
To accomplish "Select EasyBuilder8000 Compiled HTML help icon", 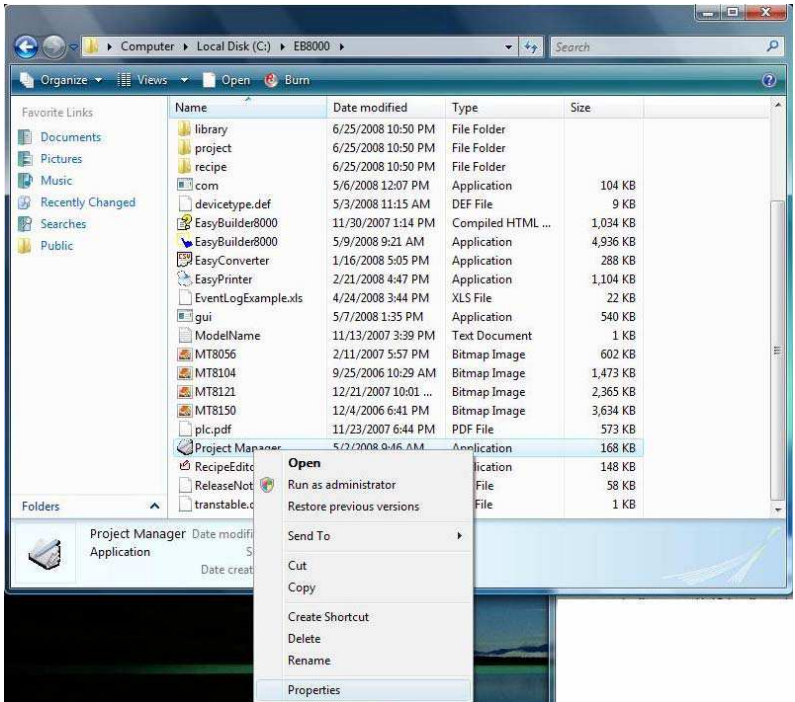I will click(x=185, y=223).
